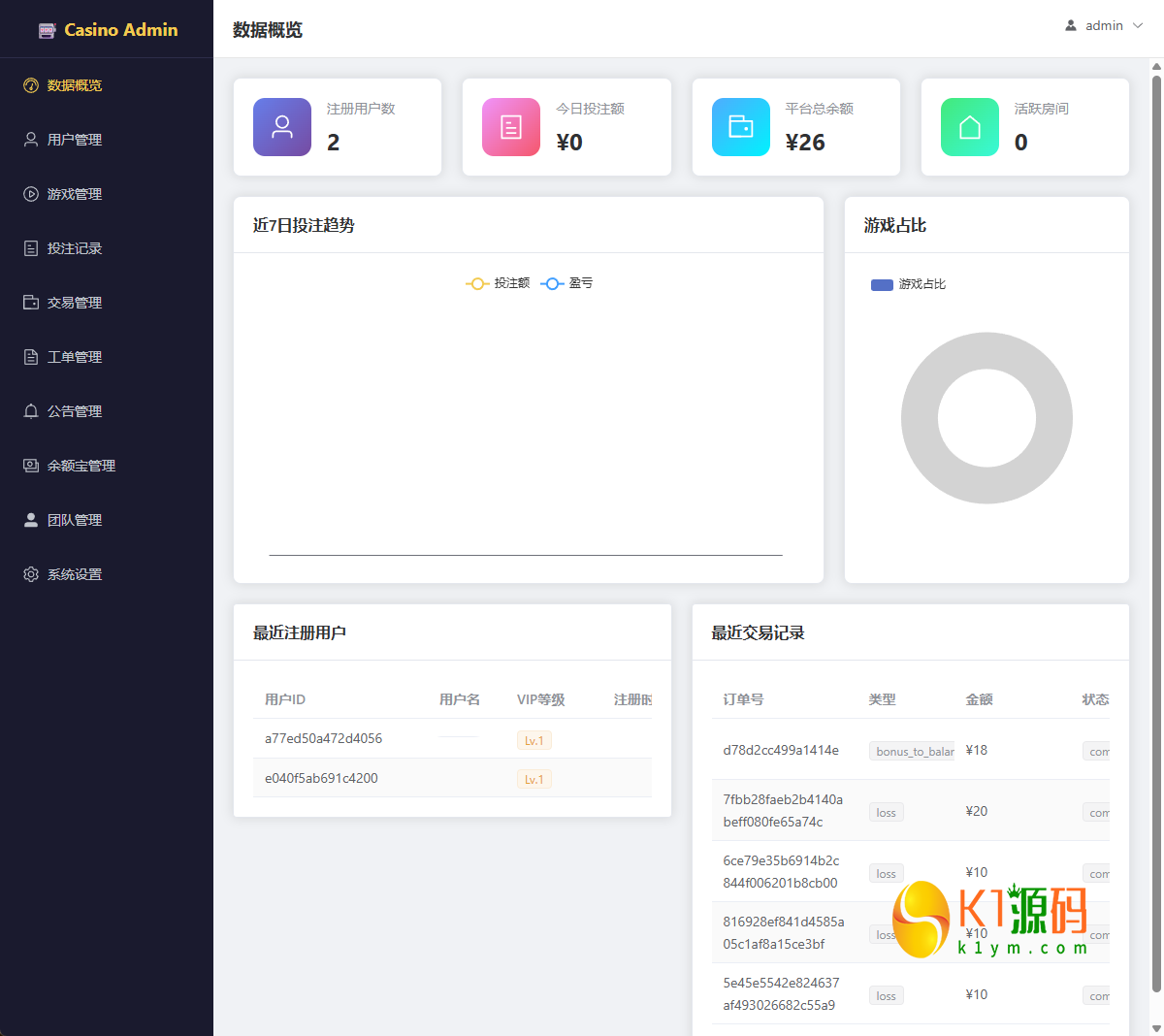Click the 类型 column header
The width and height of the screenshot is (1164, 1036).
coord(882,699)
